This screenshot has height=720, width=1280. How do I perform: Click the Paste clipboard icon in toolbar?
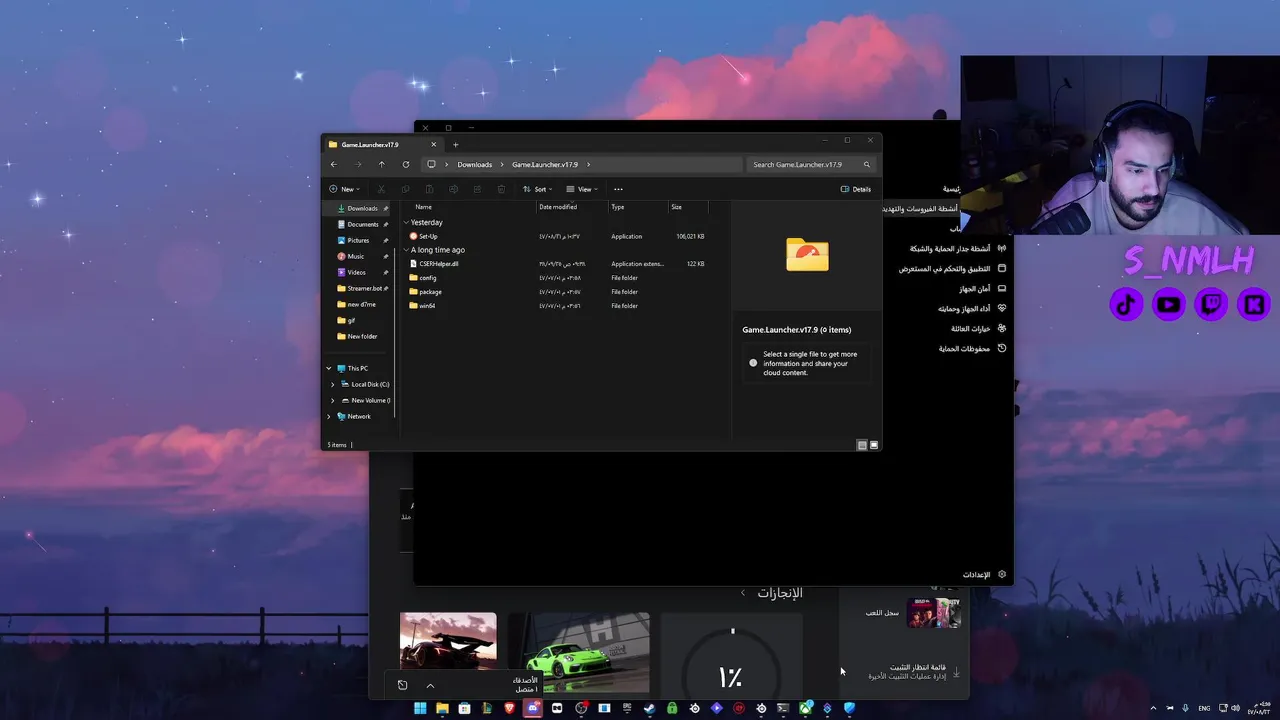[x=429, y=189]
